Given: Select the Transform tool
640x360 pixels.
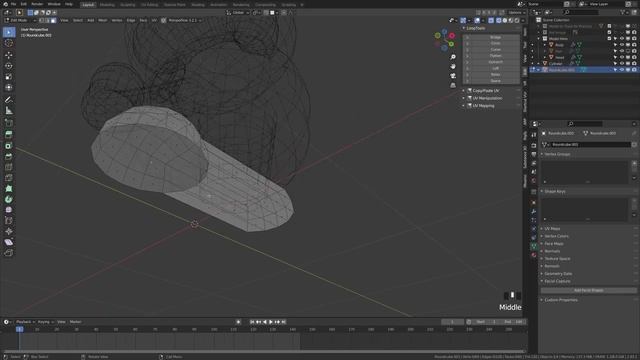Looking at the screenshot, I should (9, 87).
